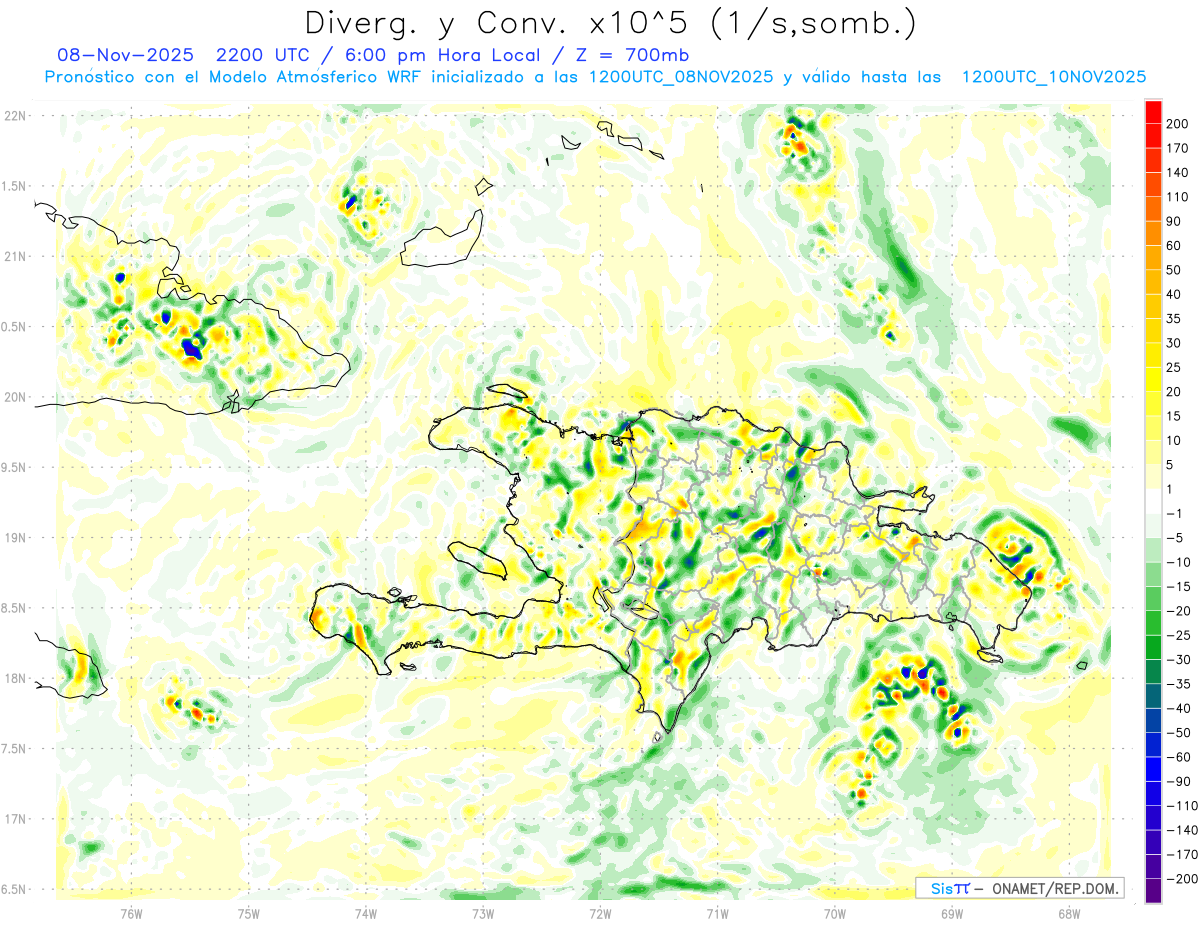This screenshot has height=927, width=1200.
Task: Click the "8.5N" latitude label
Action: click(14, 608)
